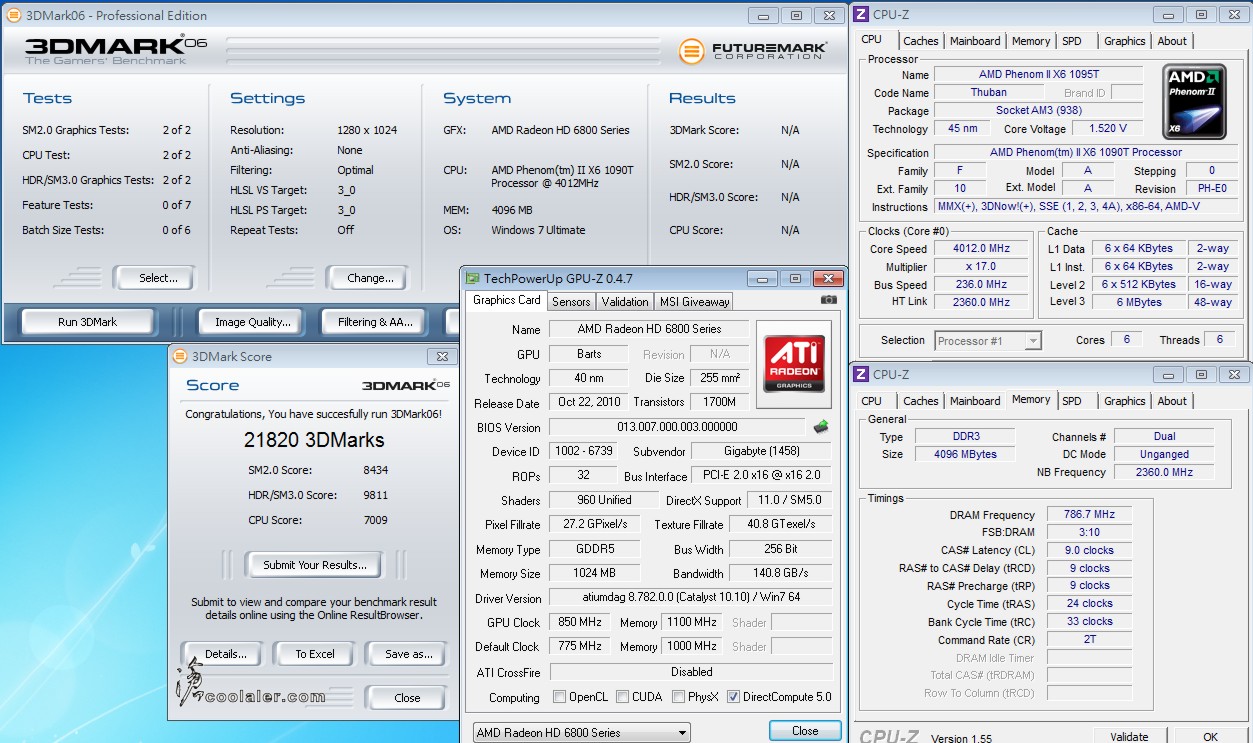Toggle the CUDA checkbox
The height and width of the screenshot is (743, 1253).
tap(622, 697)
